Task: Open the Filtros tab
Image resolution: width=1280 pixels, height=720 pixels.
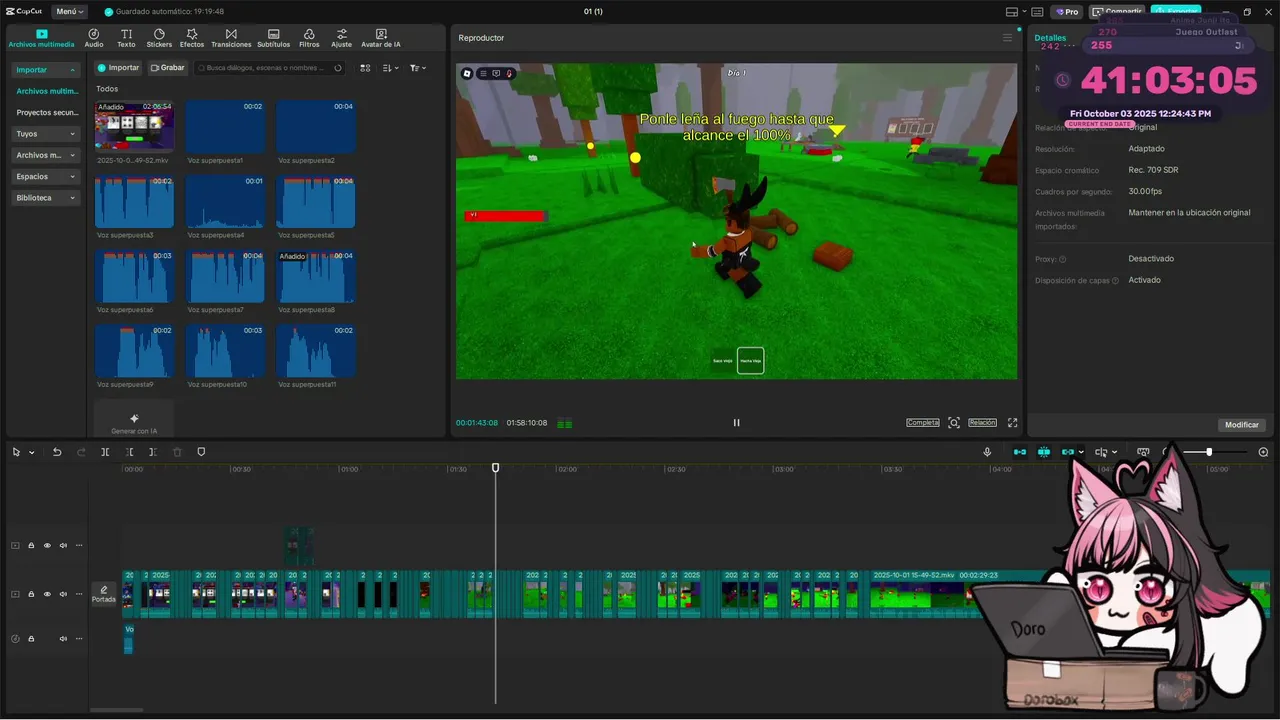Action: 309,38
